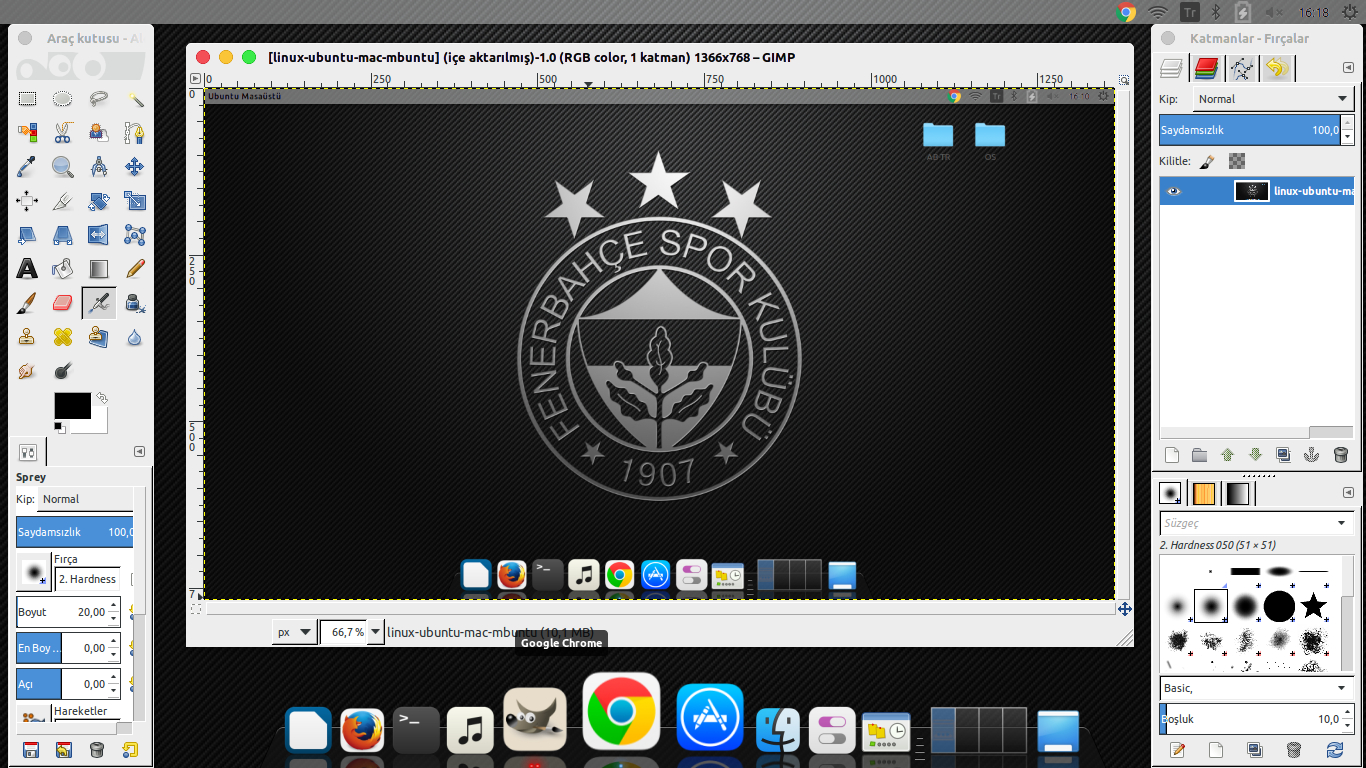Toggle lock pixels brush icon
This screenshot has height=768, width=1366.
(x=1206, y=161)
